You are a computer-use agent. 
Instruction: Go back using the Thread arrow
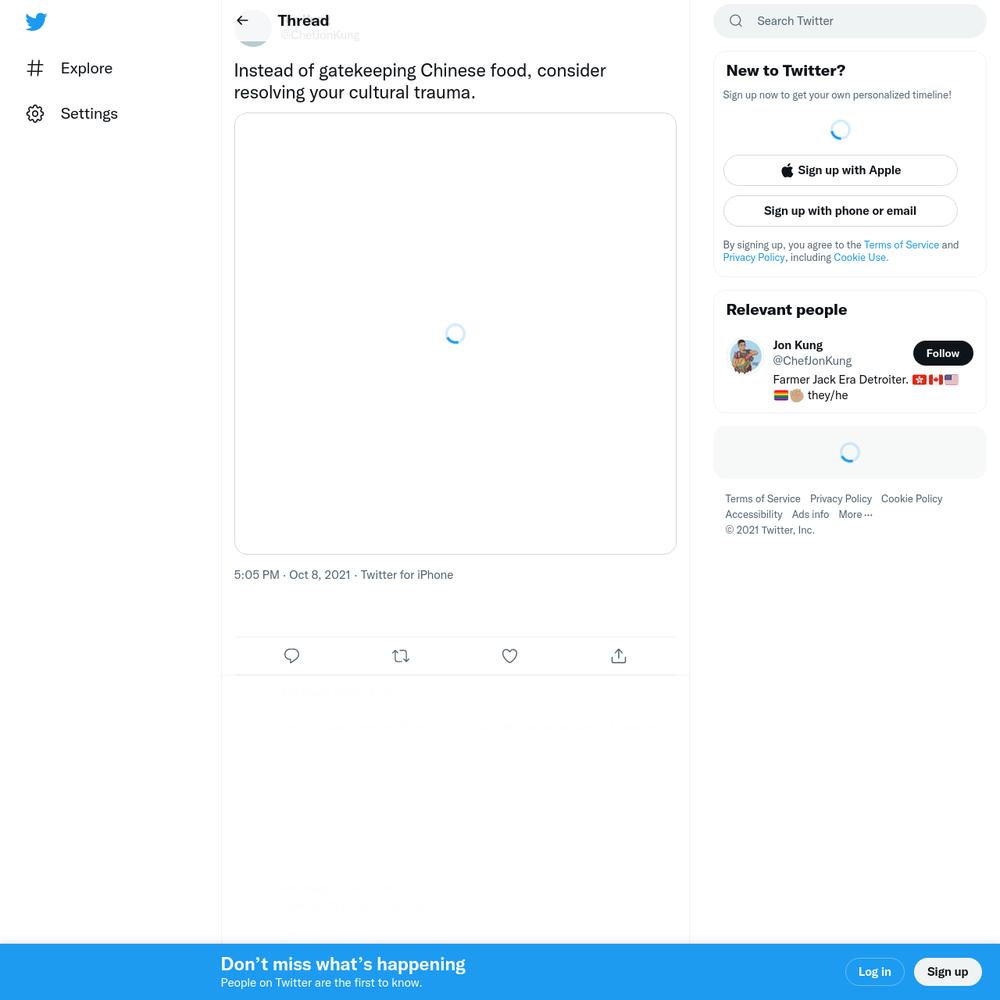tap(242, 20)
